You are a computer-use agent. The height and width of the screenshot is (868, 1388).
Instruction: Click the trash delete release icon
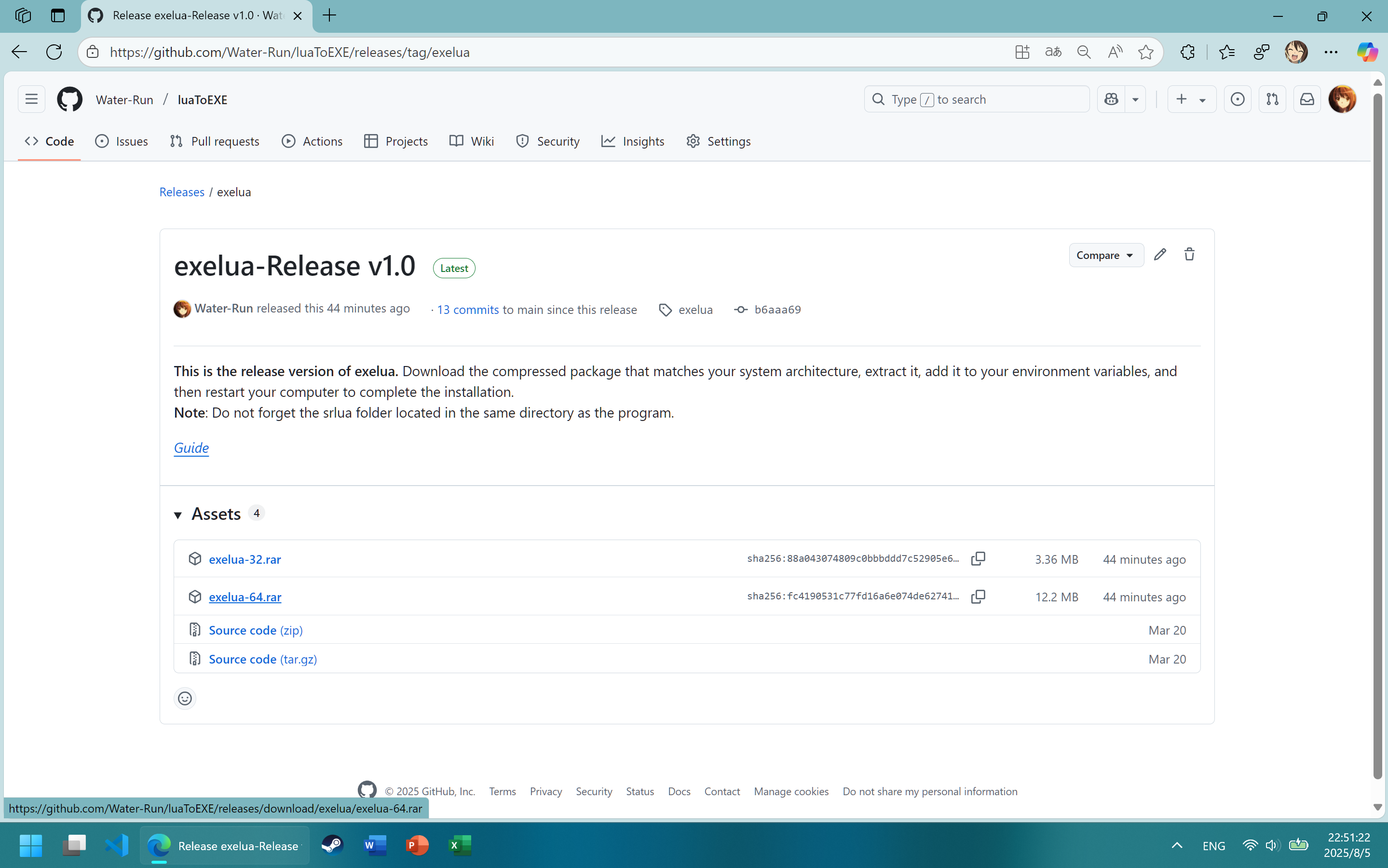[1189, 254]
